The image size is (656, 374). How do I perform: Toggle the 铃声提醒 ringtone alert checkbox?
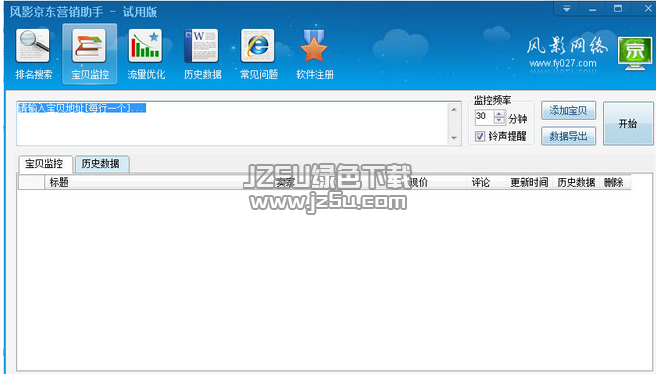(480, 136)
